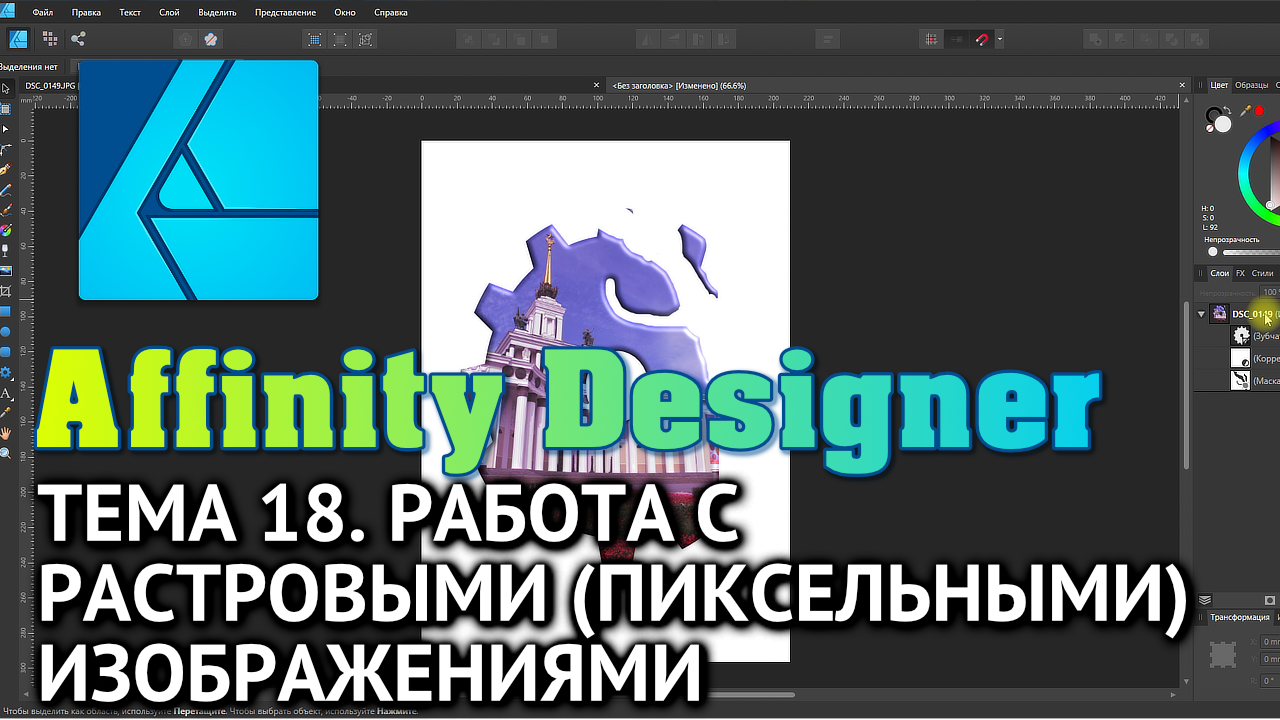
Task: Switch to the Designer persona icon
Action: (x=18, y=39)
